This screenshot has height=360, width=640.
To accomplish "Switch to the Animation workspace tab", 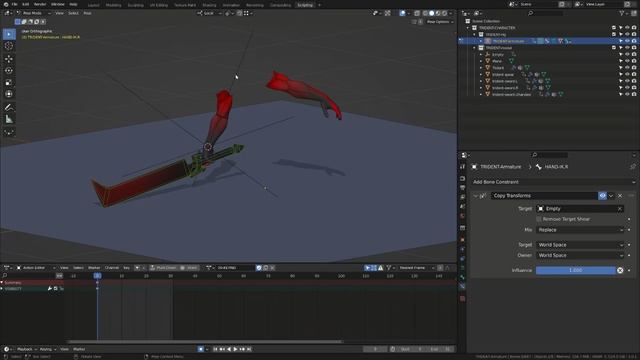I will [231, 5].
